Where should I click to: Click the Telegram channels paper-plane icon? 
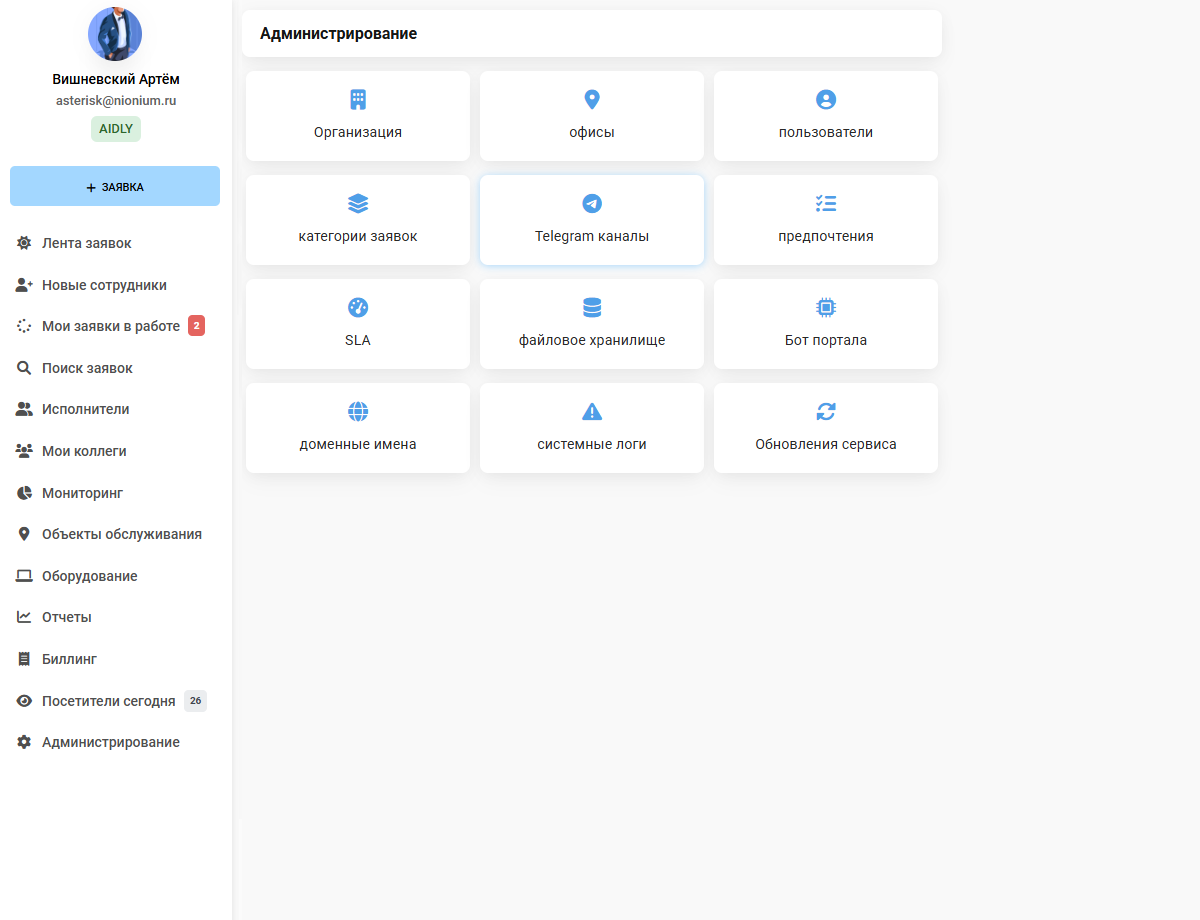point(592,204)
